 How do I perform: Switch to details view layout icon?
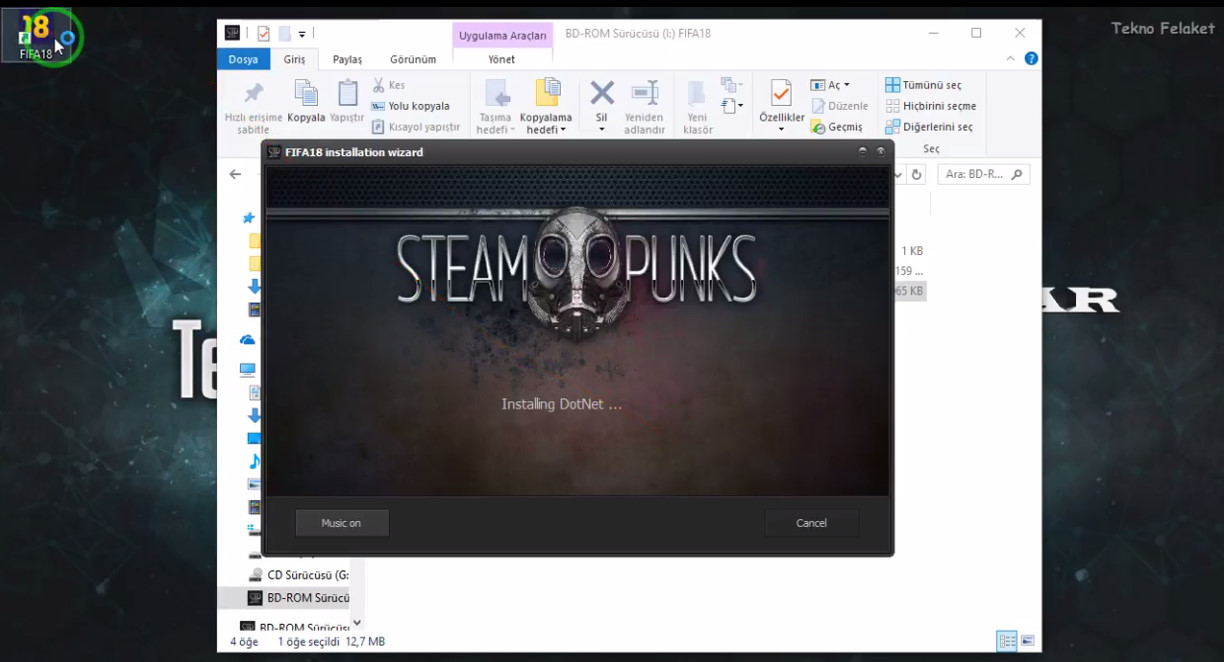1007,641
